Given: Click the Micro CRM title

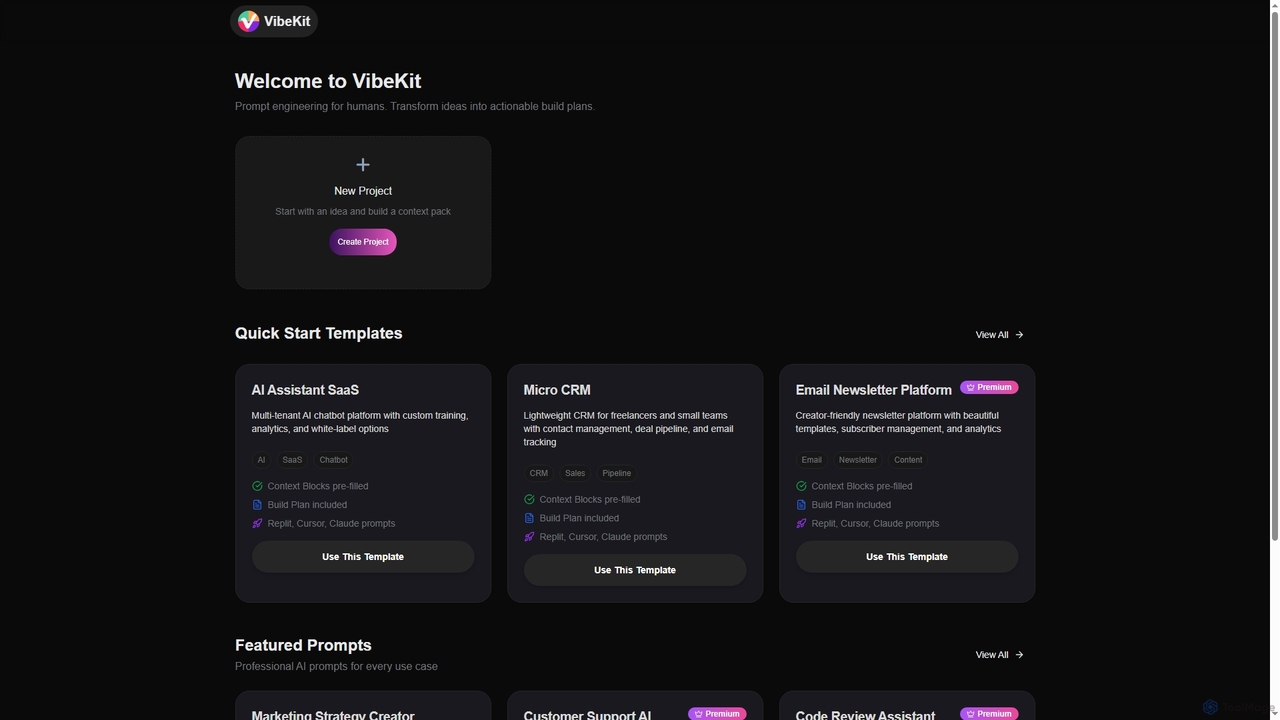Looking at the screenshot, I should click(557, 390).
